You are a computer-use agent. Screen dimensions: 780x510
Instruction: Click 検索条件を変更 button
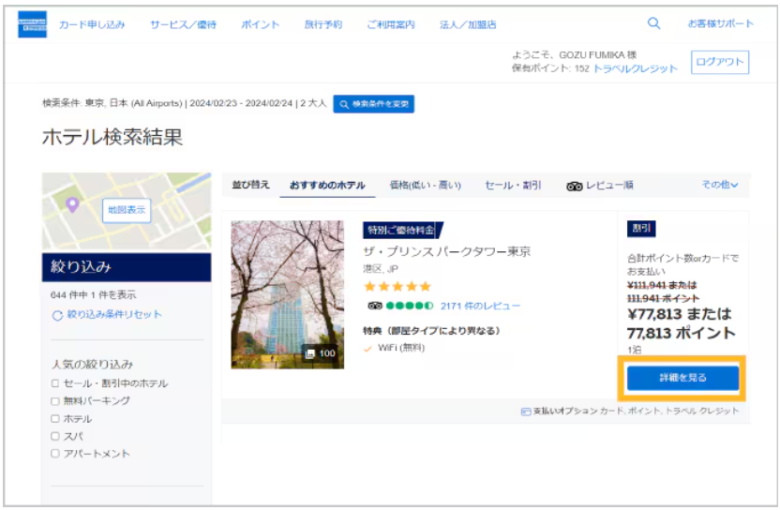(x=374, y=104)
